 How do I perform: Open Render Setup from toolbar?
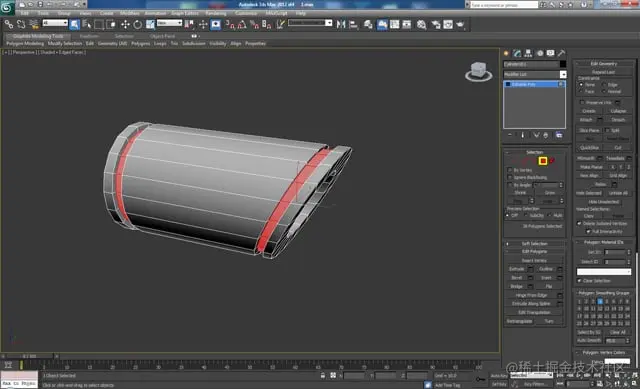436,24
